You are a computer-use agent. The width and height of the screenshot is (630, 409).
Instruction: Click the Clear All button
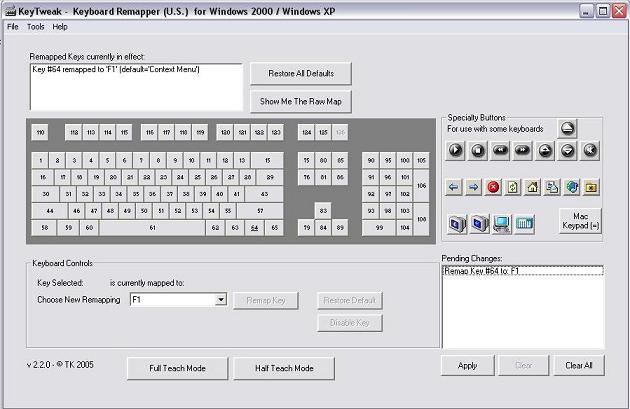[x=579, y=365]
